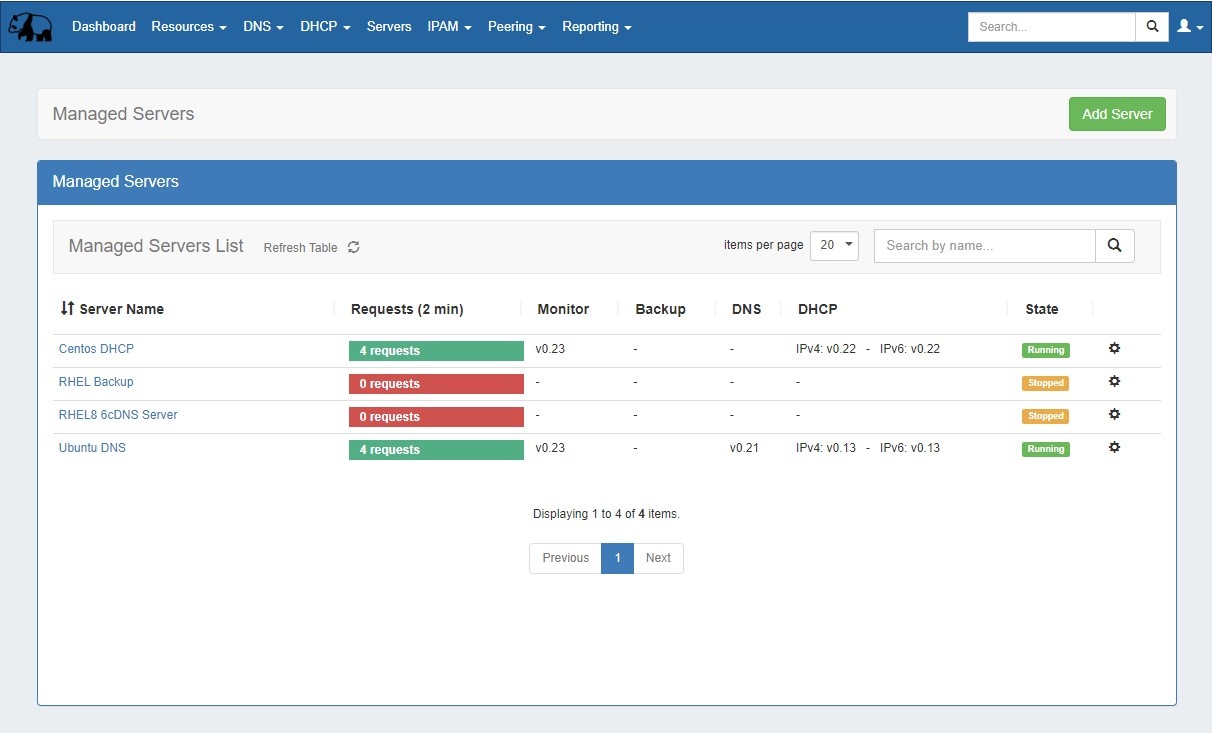
Task: Open gear settings for RHEL Backup
Action: coord(1114,382)
